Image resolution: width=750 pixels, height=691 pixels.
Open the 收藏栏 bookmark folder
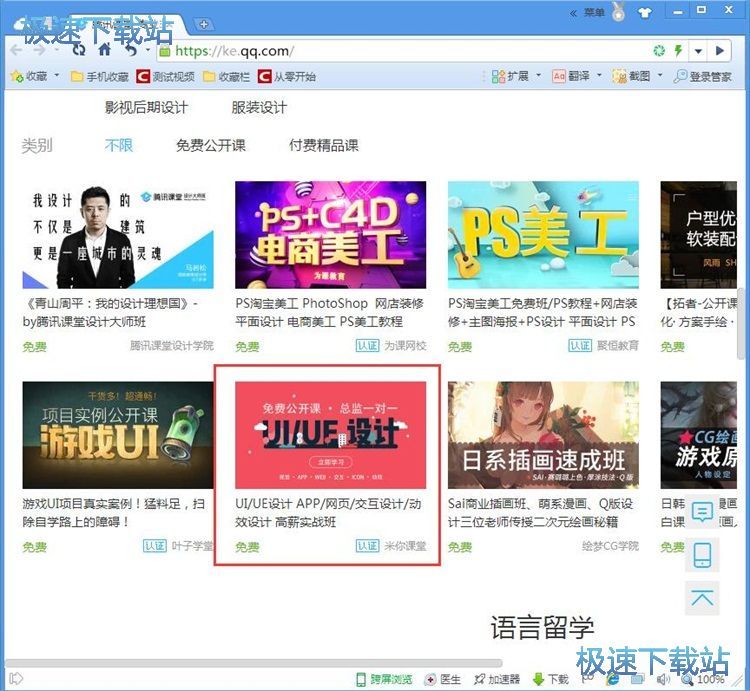tap(226, 77)
